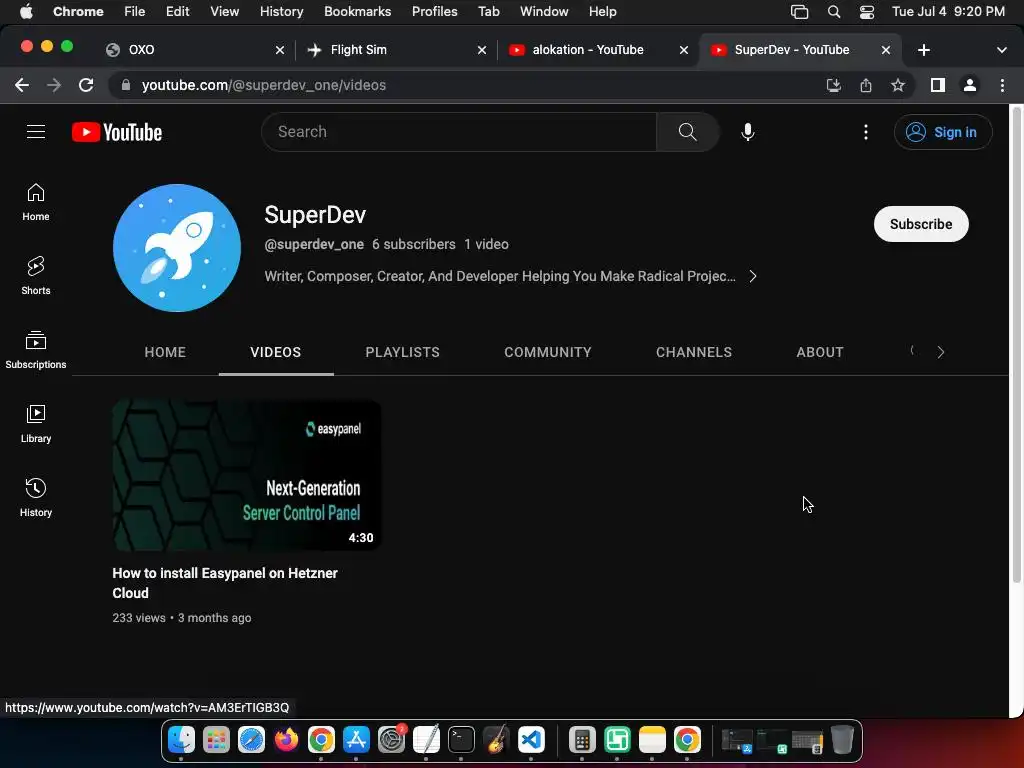Select channel VIDEOS tab
Viewport: 1024px width, 768px height.
tap(276, 352)
